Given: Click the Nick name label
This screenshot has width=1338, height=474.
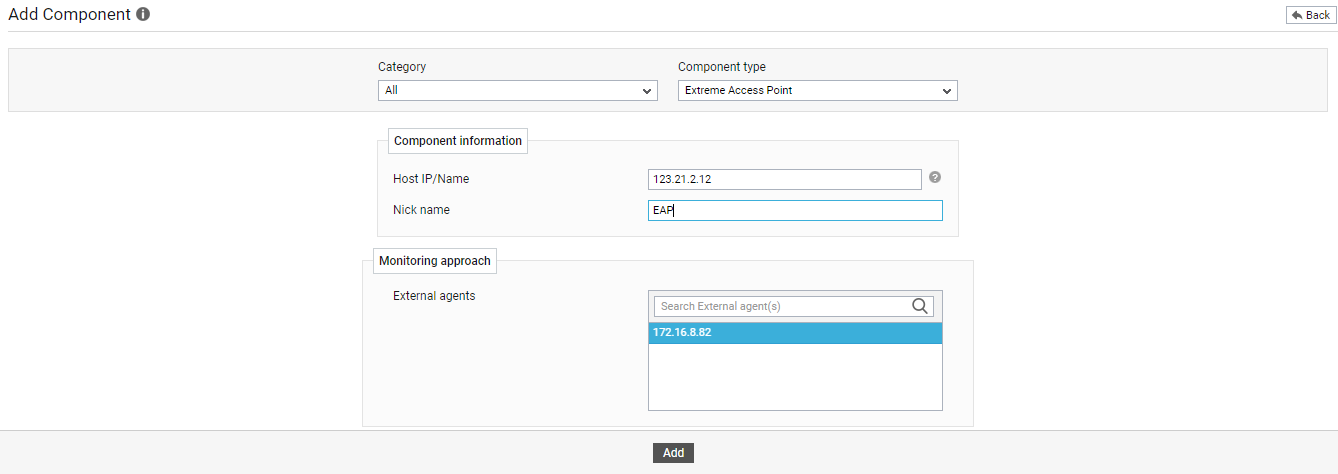Looking at the screenshot, I should coord(421,210).
